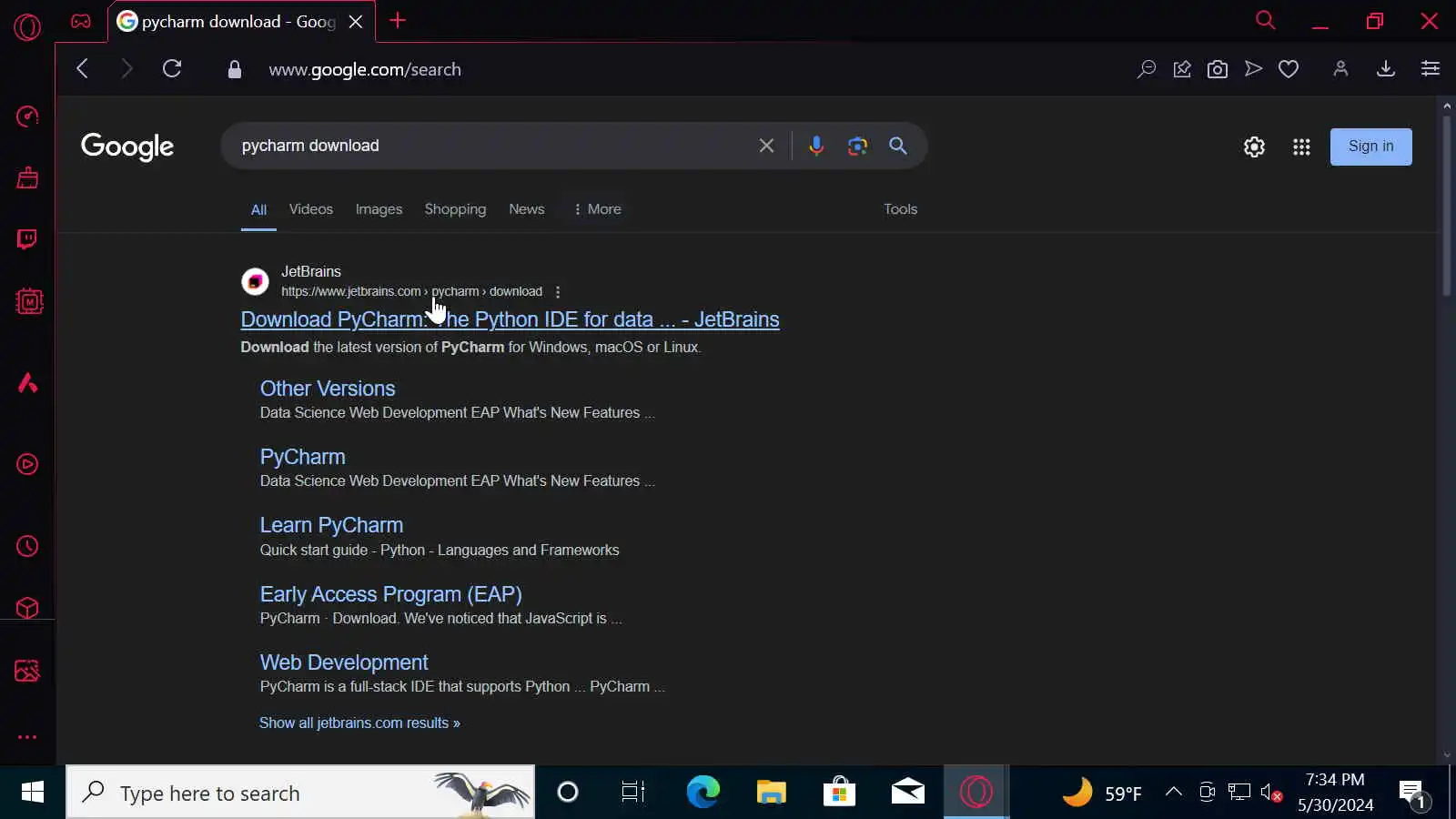
Task: Open Player icon in sidebar
Action: click(27, 464)
